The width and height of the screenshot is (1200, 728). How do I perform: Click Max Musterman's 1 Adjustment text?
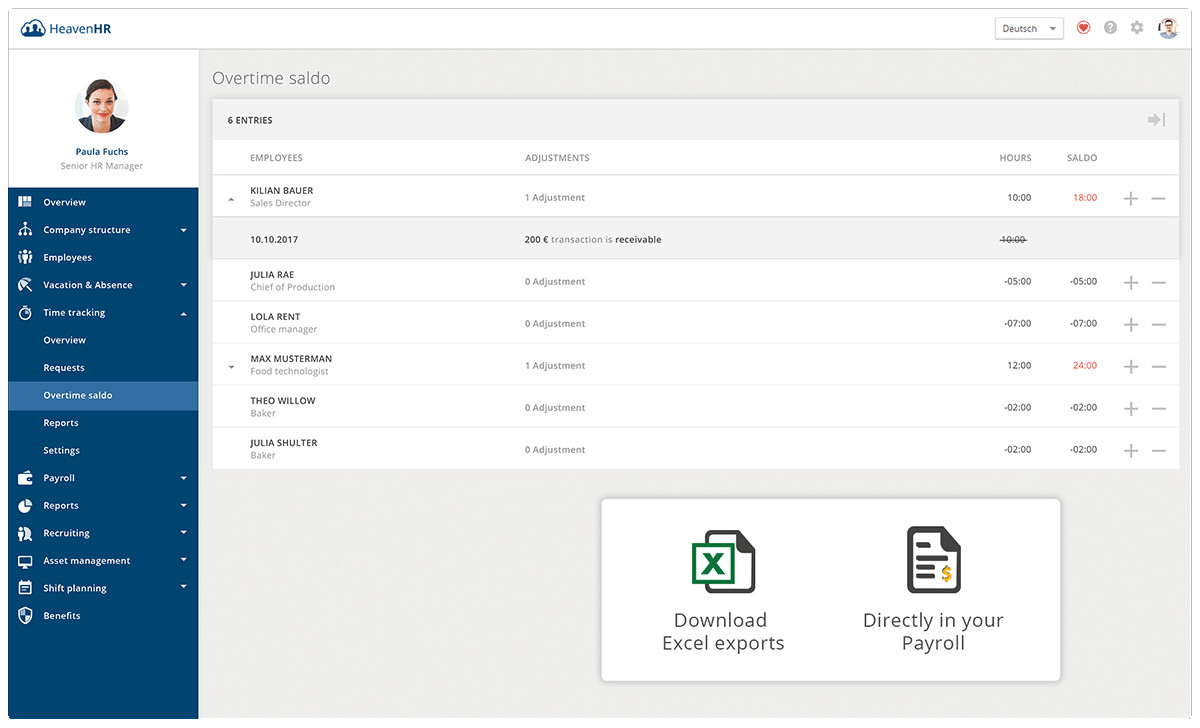pyautogui.click(x=555, y=366)
